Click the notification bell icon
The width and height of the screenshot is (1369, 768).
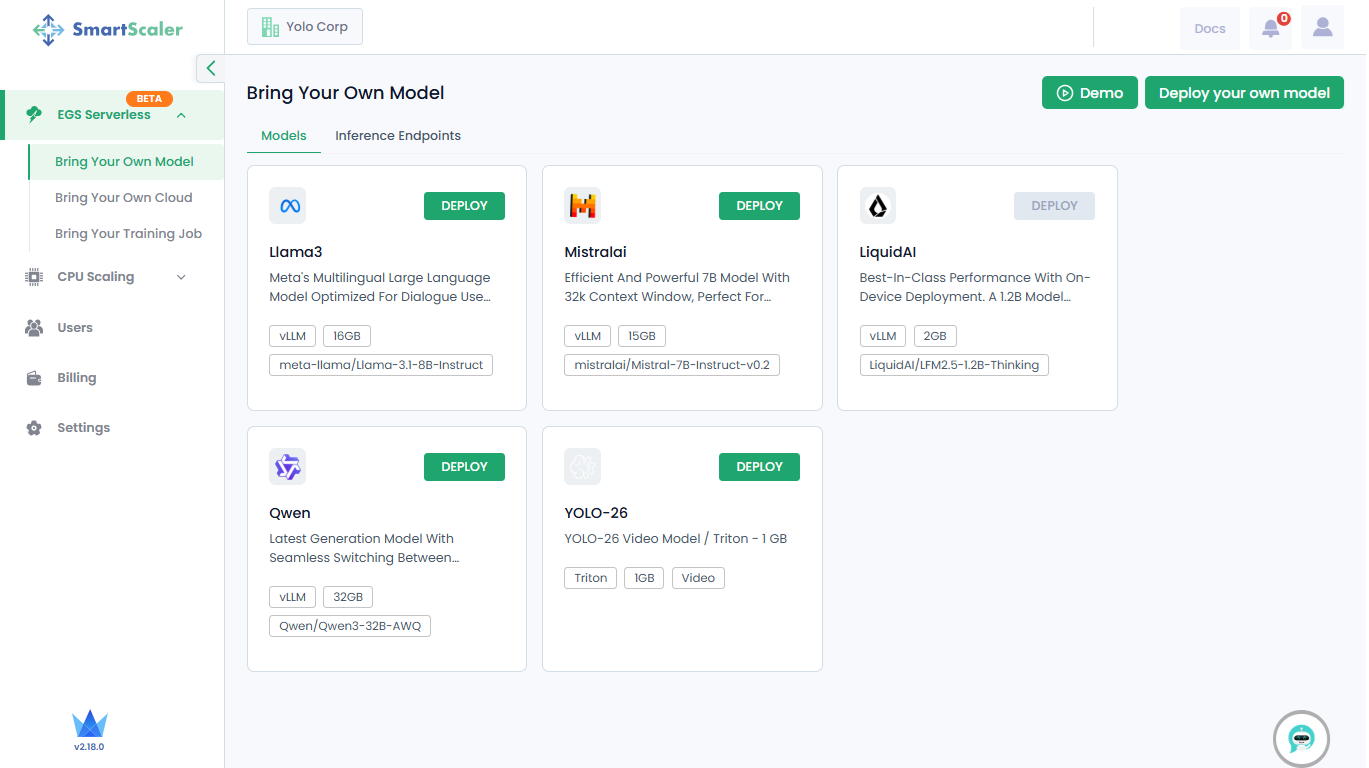pyautogui.click(x=1270, y=28)
